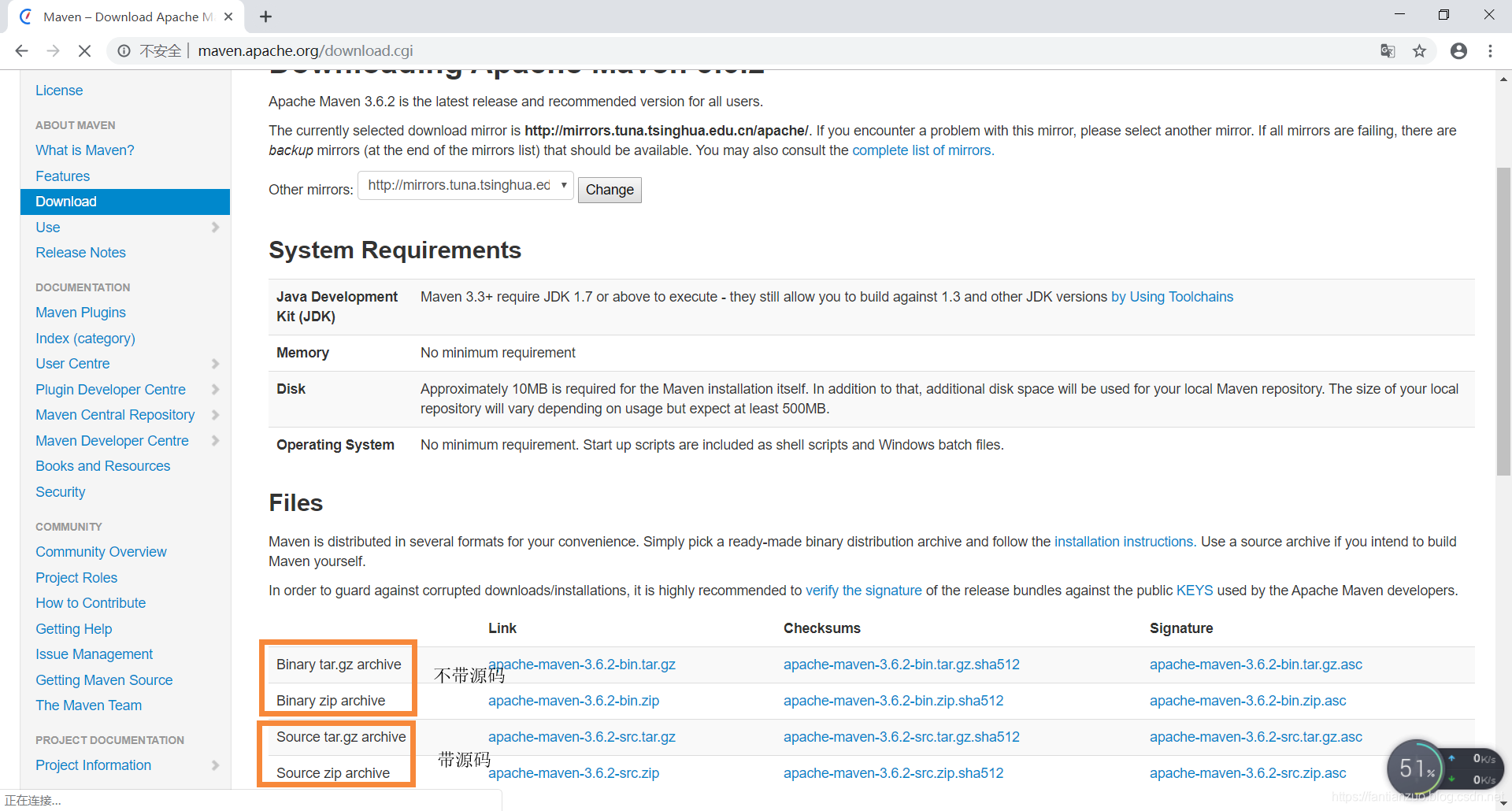This screenshot has height=811, width=1512.
Task: Open installation instructions link
Action: tap(1124, 542)
